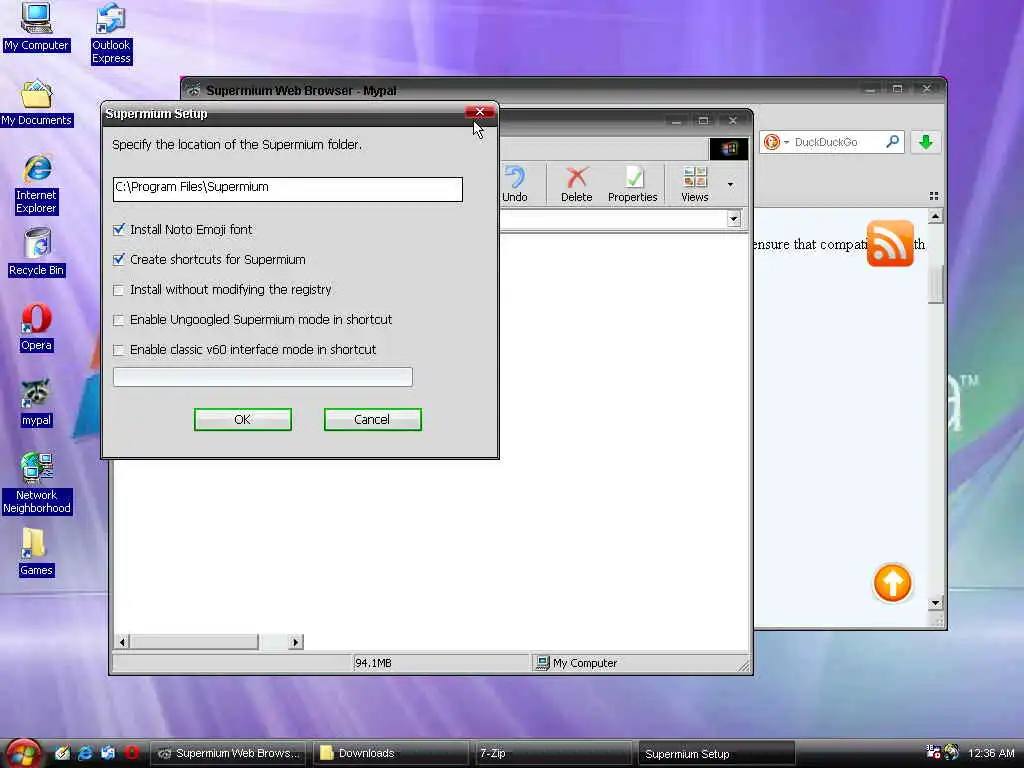Viewport: 1024px width, 768px height.
Task: Open Views dropdown arrow in 7-Zip
Action: tap(730, 185)
